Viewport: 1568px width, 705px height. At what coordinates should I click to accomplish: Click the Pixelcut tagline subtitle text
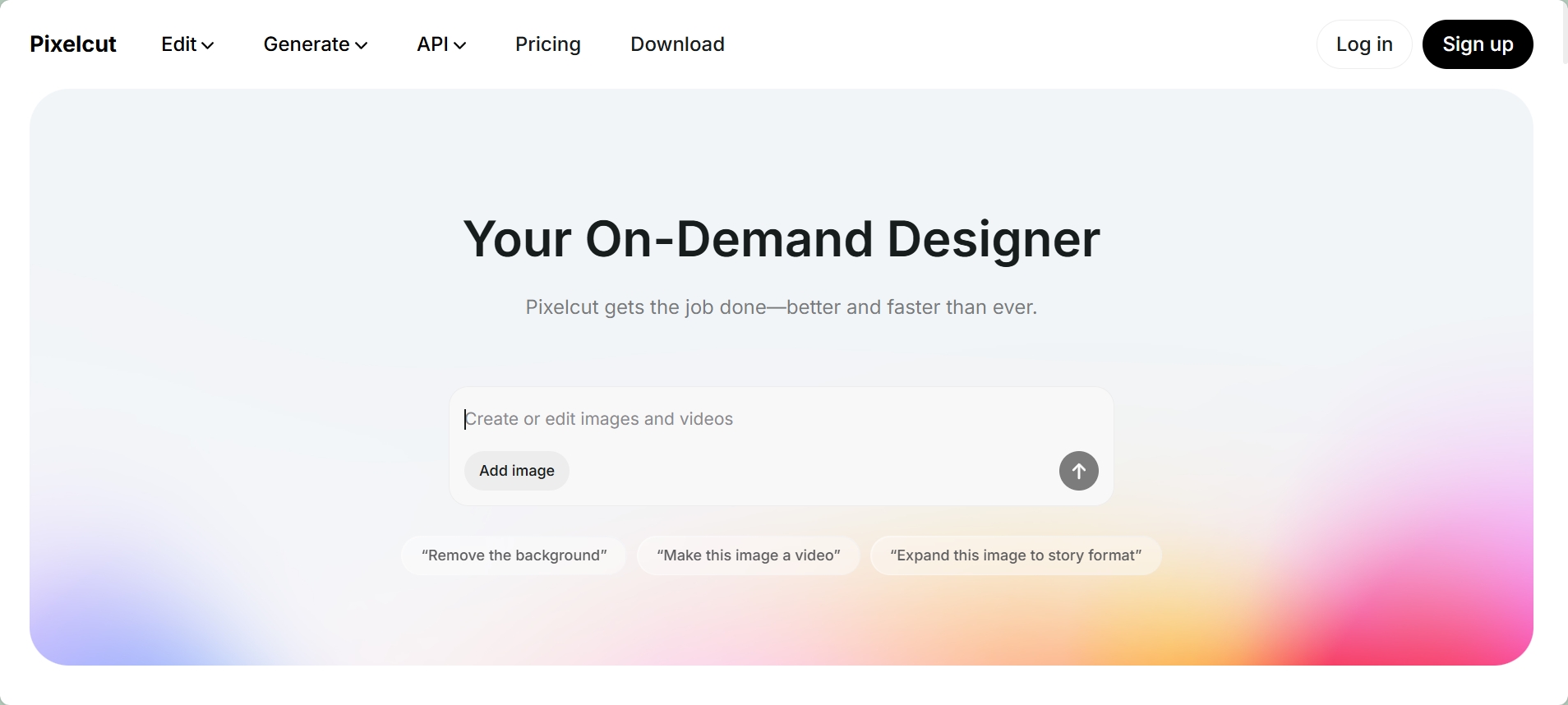click(781, 307)
